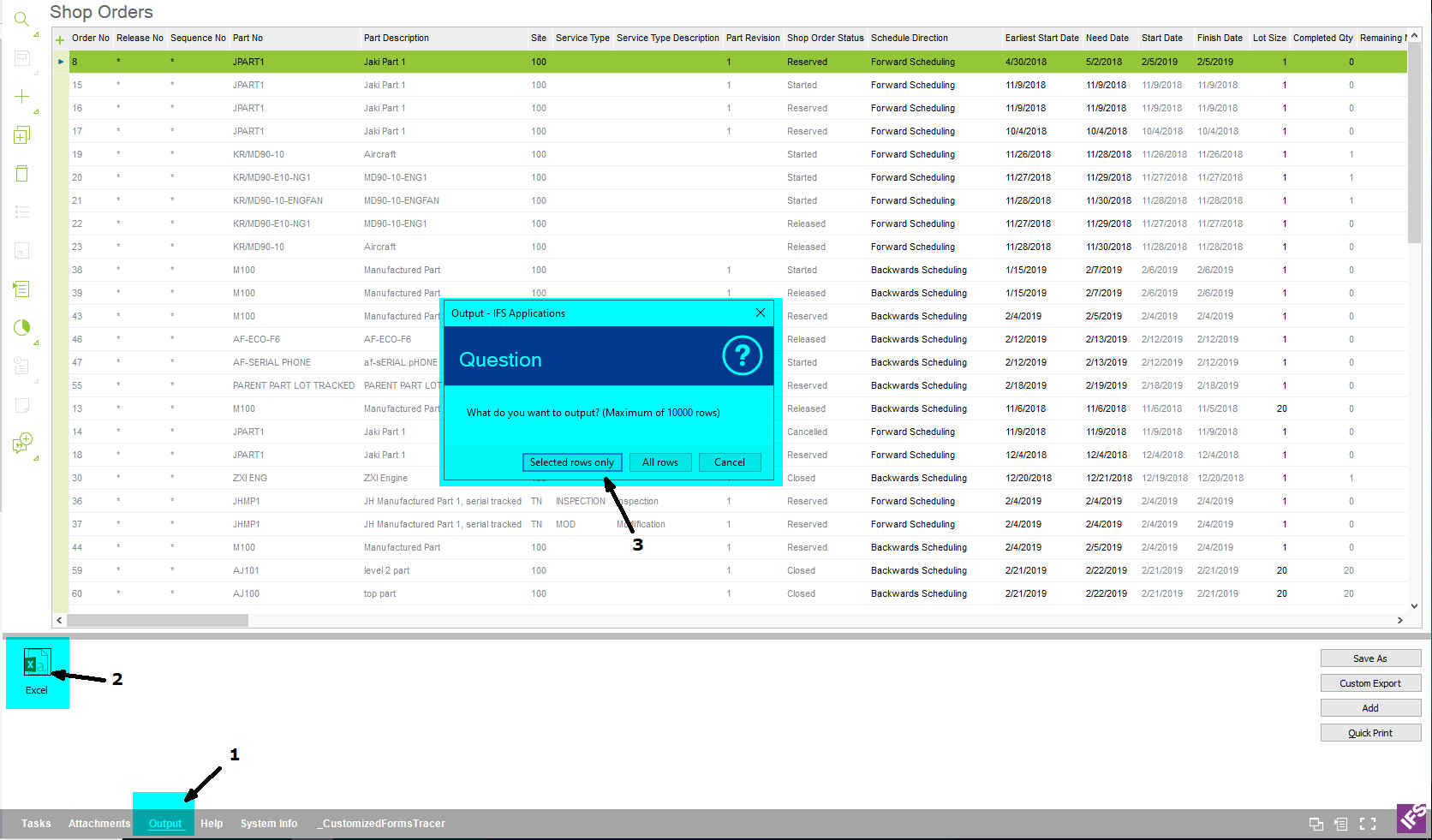Viewport: 1432px width, 840px height.
Task: Choose Selected rows only
Action: 572,462
